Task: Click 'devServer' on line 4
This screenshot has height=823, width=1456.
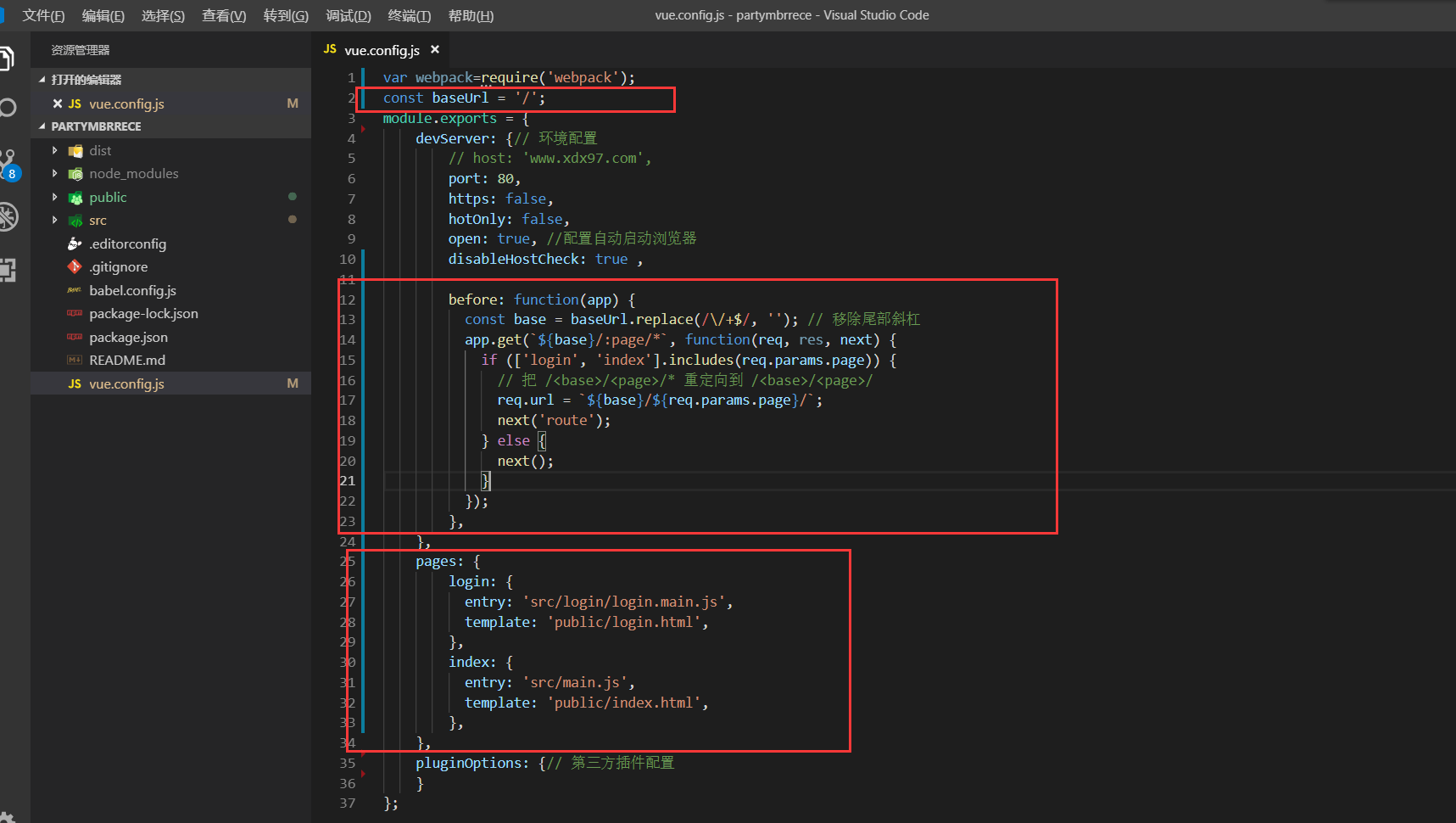Action: point(452,138)
